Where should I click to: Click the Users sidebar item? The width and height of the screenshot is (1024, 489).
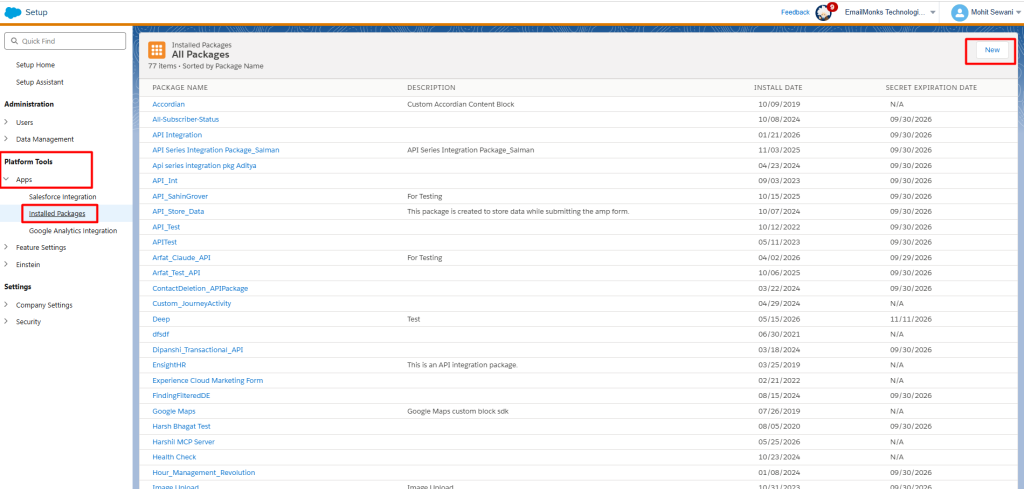[25, 122]
